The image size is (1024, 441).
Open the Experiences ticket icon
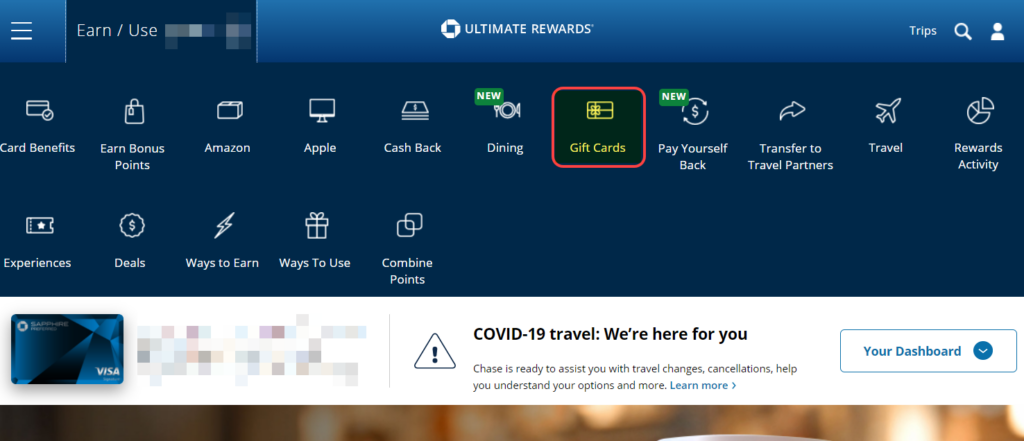click(39, 226)
